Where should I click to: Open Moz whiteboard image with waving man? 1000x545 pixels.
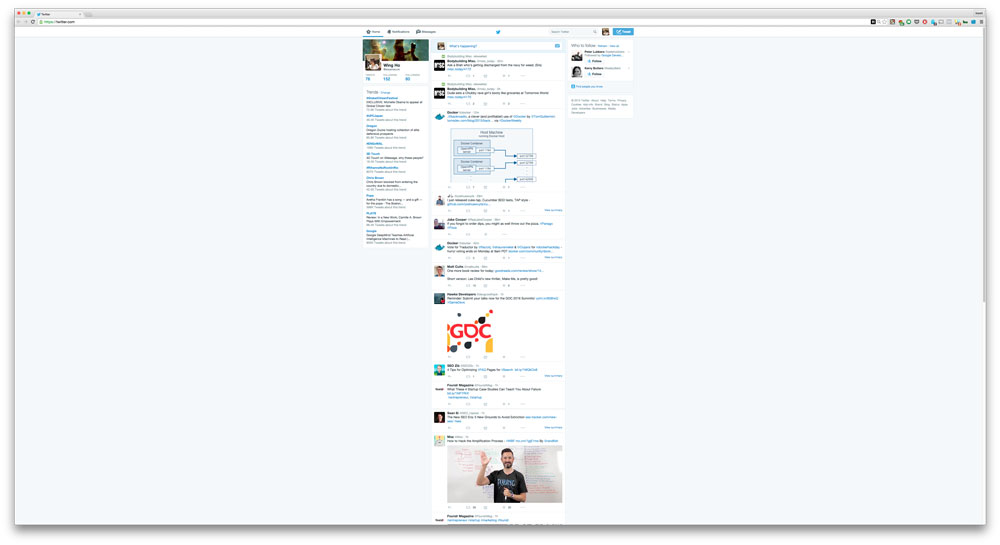(504, 474)
